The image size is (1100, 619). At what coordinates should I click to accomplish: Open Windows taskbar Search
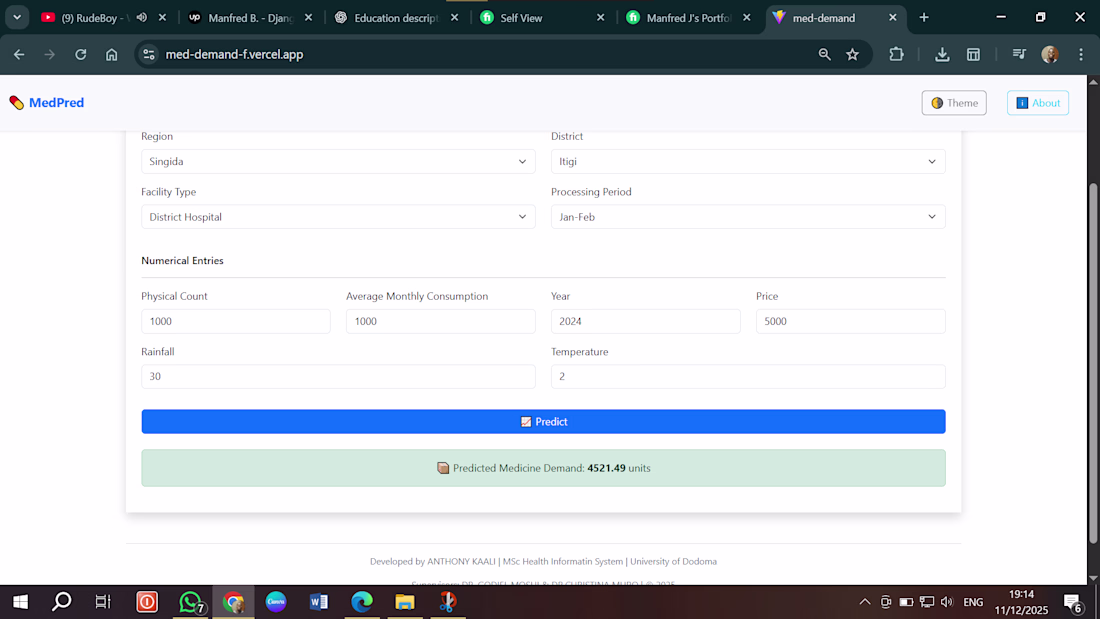(x=62, y=602)
